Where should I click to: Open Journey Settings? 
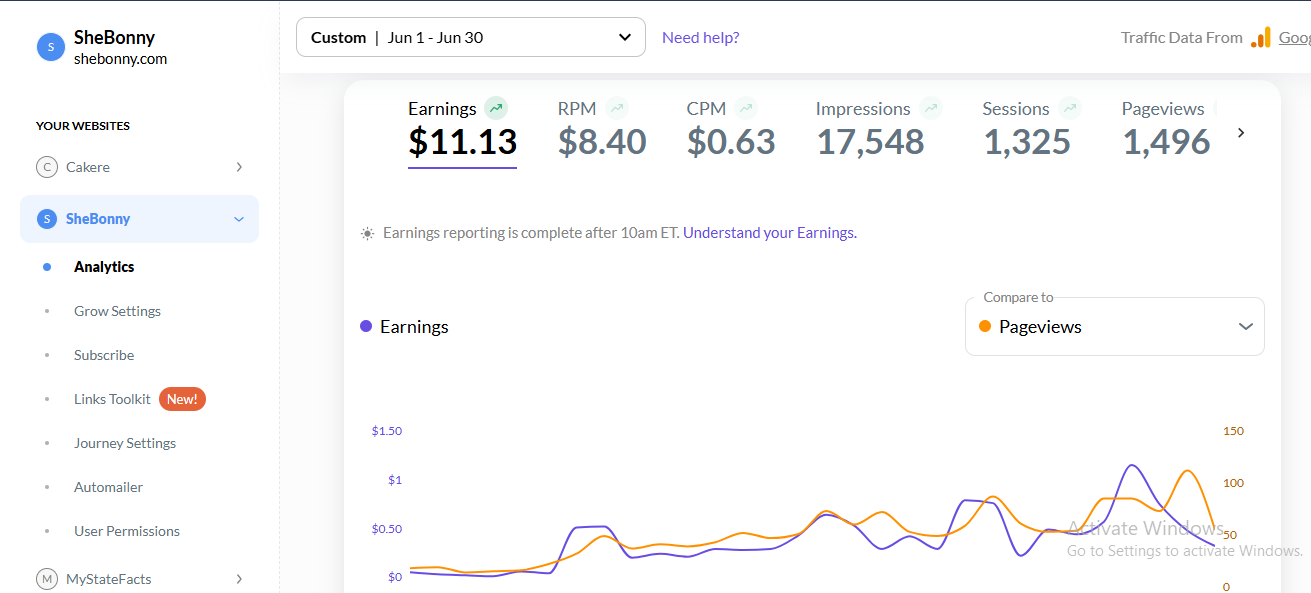(125, 443)
